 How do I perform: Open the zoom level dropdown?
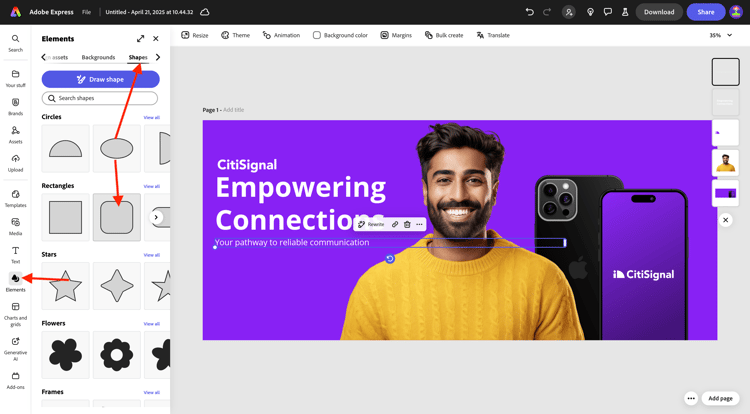coord(721,35)
